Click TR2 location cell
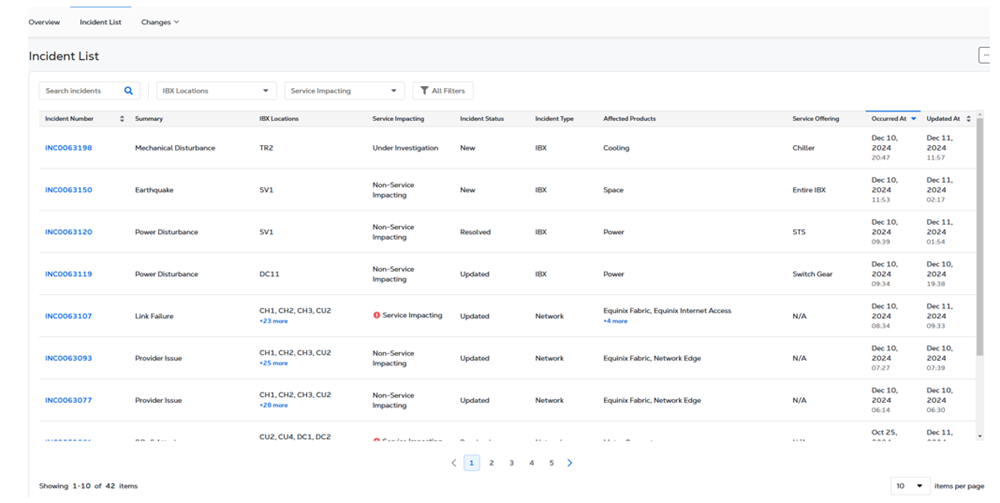This screenshot has width=1000, height=503. [x=266, y=148]
